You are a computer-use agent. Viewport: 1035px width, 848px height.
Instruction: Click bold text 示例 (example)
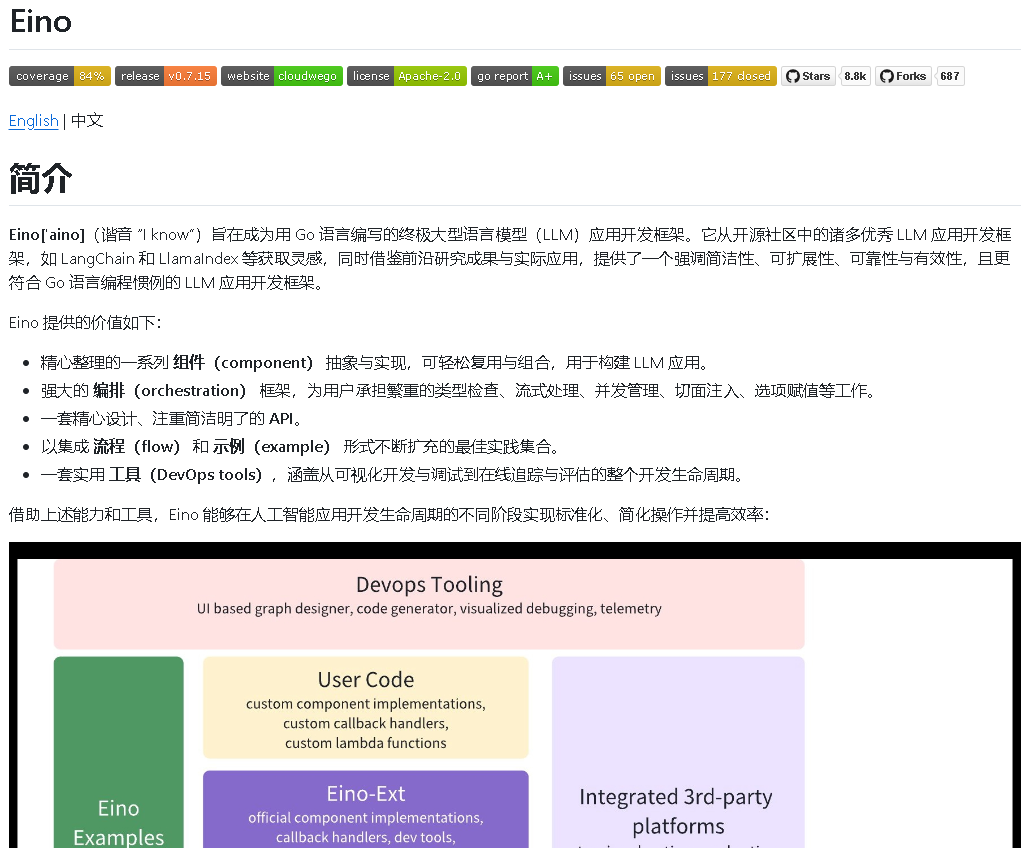click(271, 447)
